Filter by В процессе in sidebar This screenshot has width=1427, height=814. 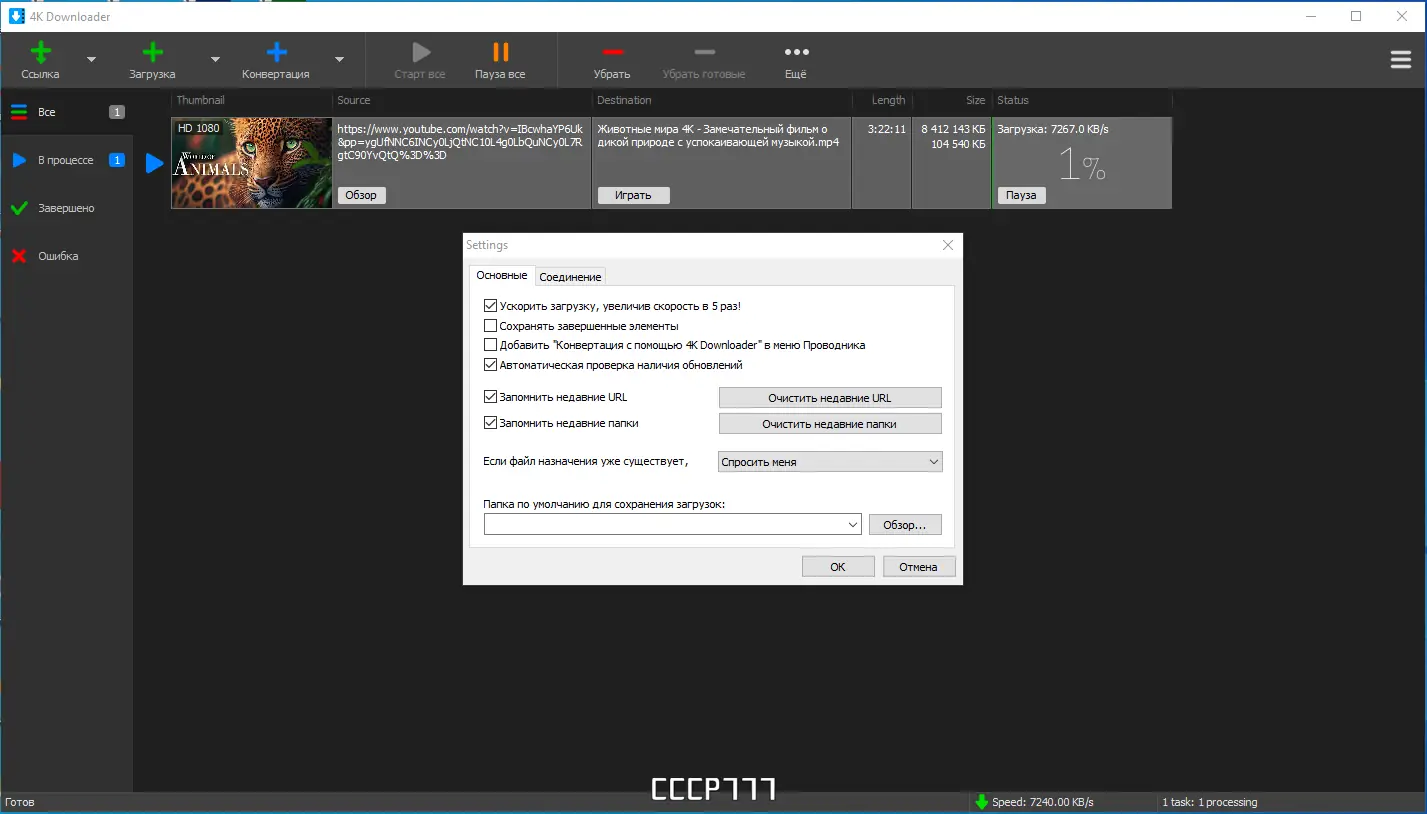66,160
